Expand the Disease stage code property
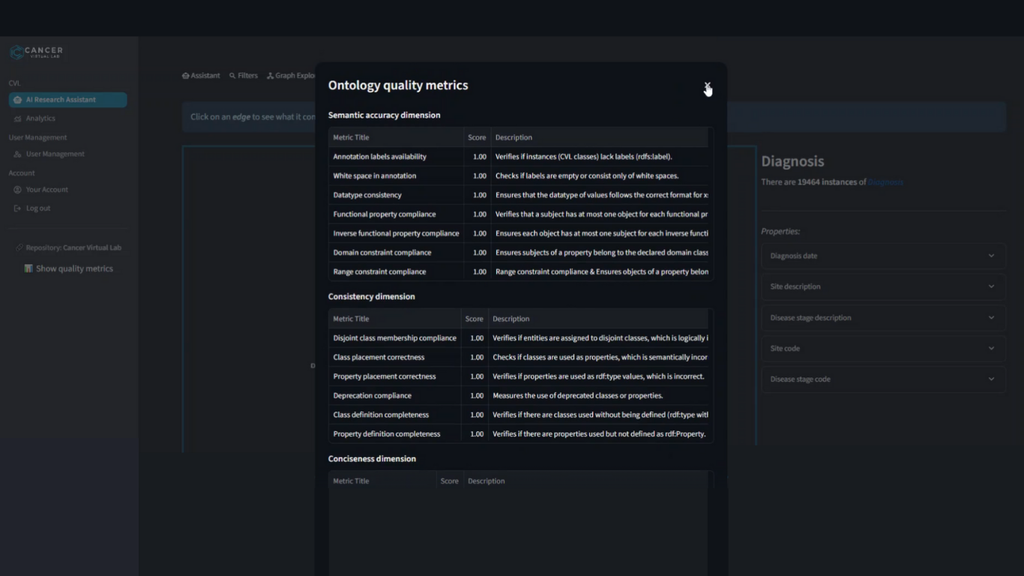This screenshot has width=1024, height=576. point(991,380)
